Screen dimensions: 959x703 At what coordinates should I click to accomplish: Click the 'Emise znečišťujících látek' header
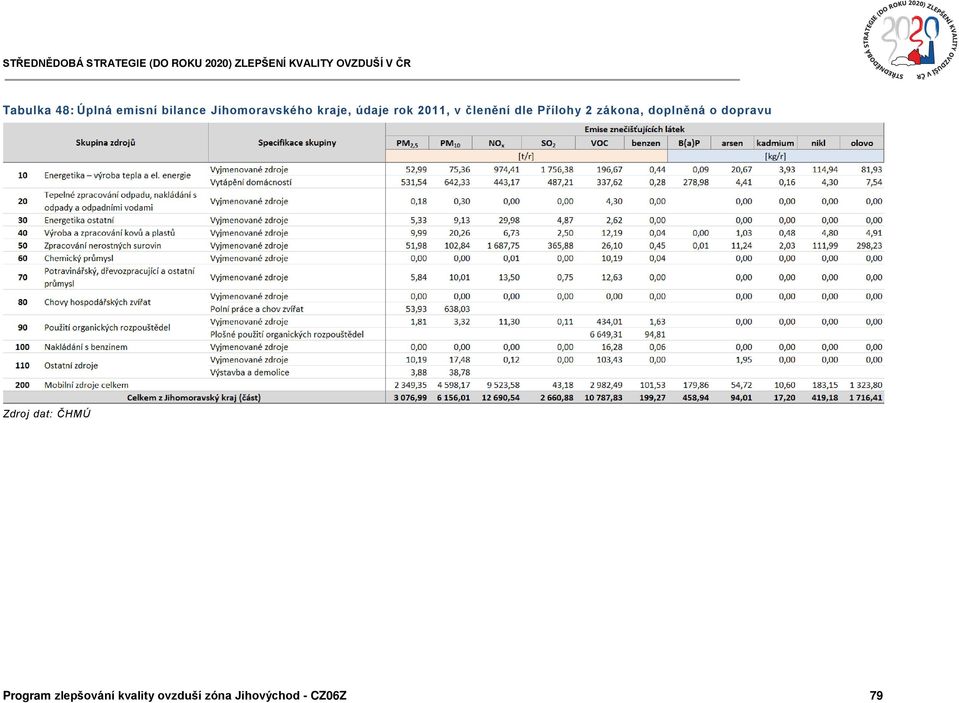click(x=634, y=129)
